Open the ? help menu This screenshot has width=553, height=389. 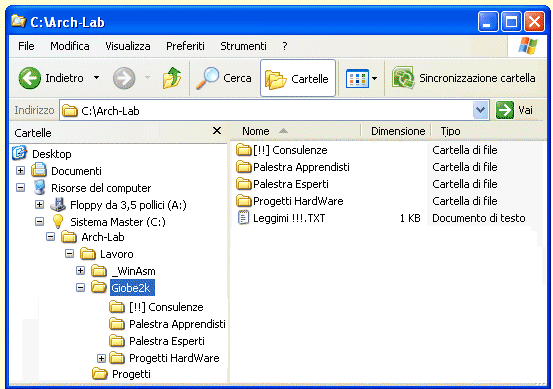coord(285,46)
